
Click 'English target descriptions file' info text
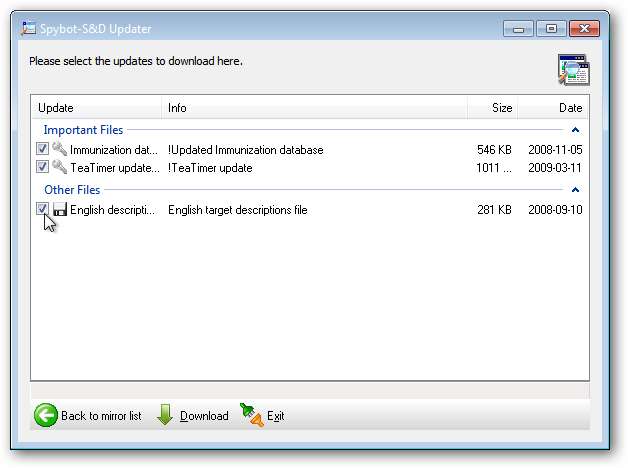[x=238, y=210]
